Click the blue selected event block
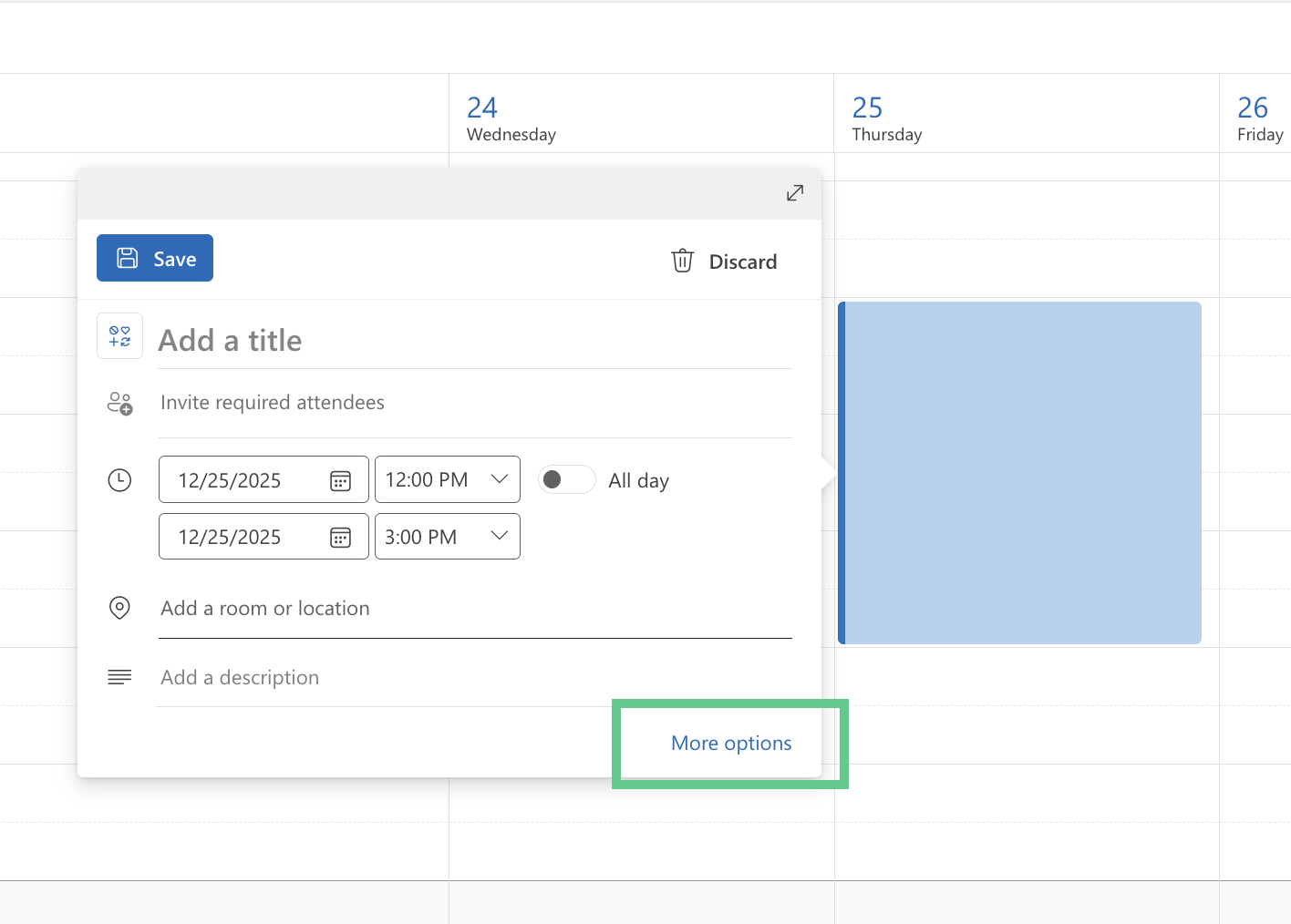The width and height of the screenshot is (1291, 924). 1019,473
